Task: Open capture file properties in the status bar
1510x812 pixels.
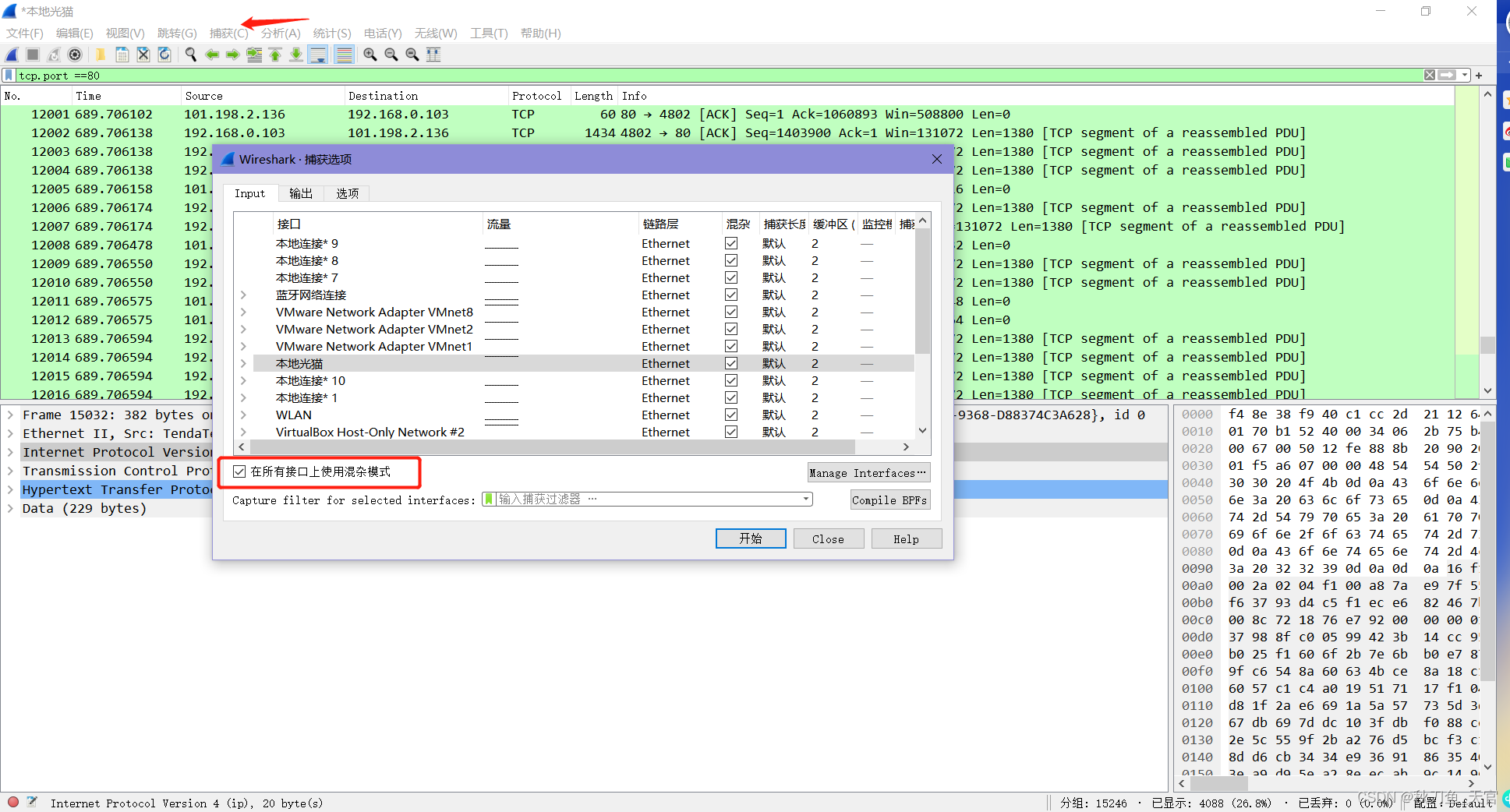Action: point(32,802)
